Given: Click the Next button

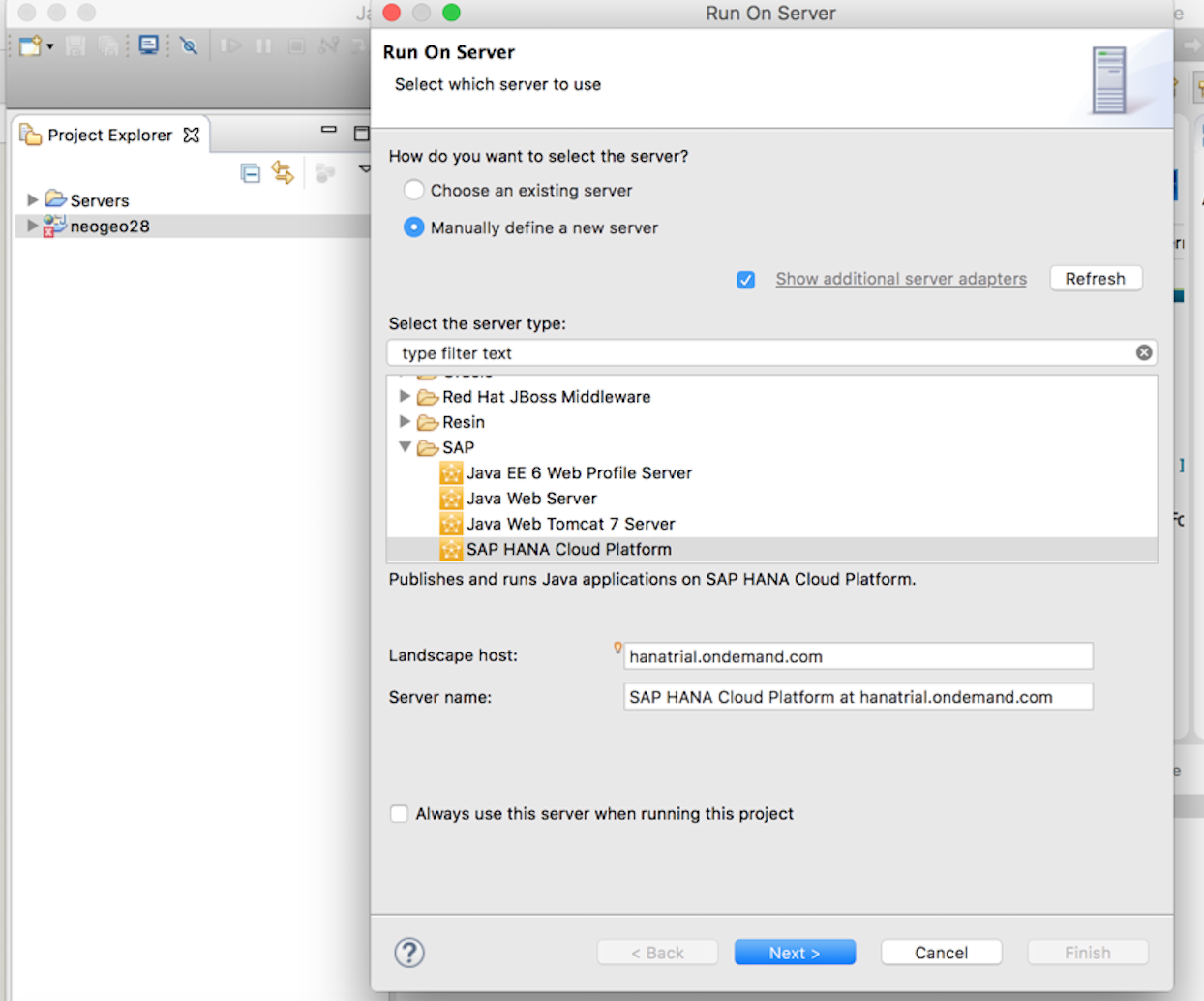Looking at the screenshot, I should 795,953.
